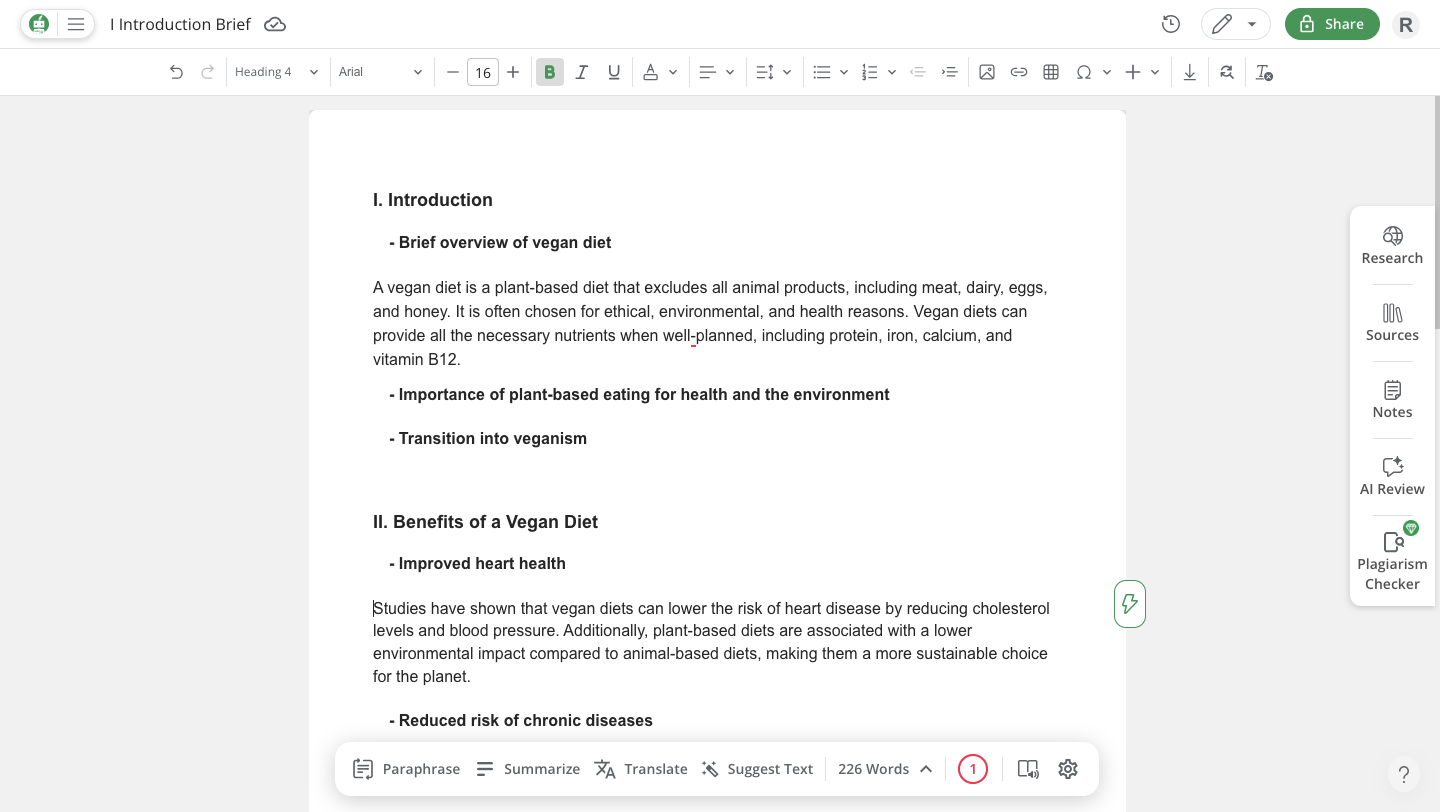Open the Notes side panel
The image size is (1440, 812).
point(1392,399)
